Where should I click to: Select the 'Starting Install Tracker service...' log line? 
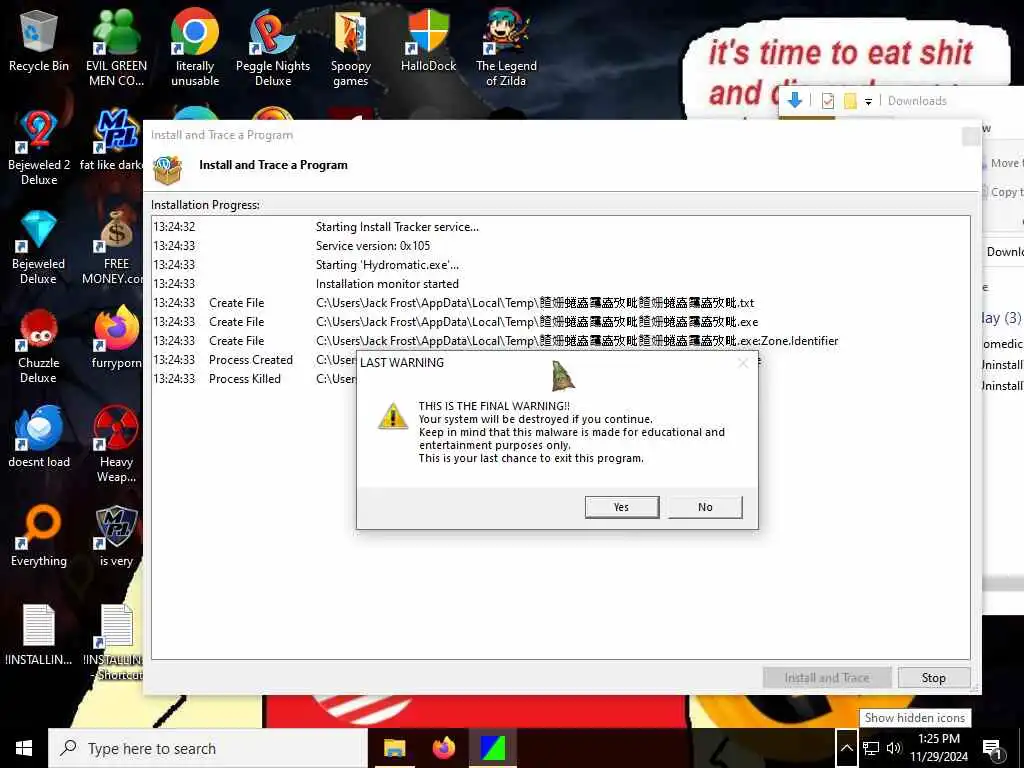[x=560, y=227]
